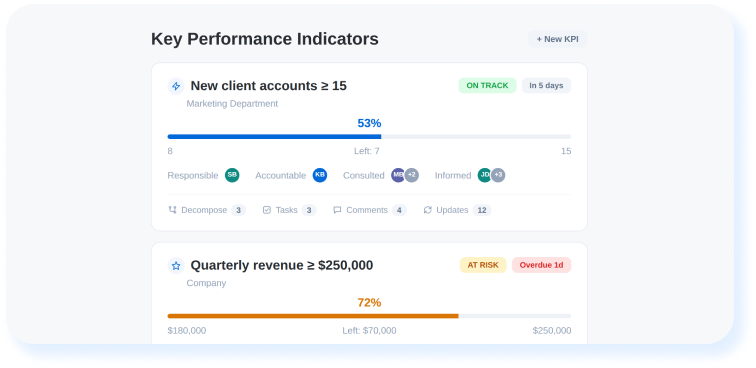This screenshot has height=368, width=756.
Task: Open the SB Responsible avatar
Action: (232, 175)
